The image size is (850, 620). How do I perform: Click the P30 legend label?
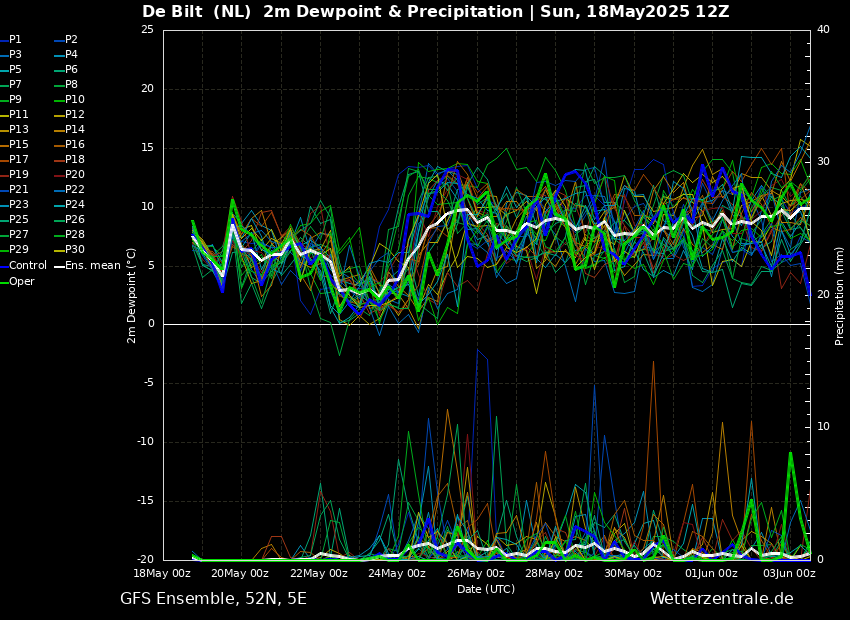coord(74,250)
